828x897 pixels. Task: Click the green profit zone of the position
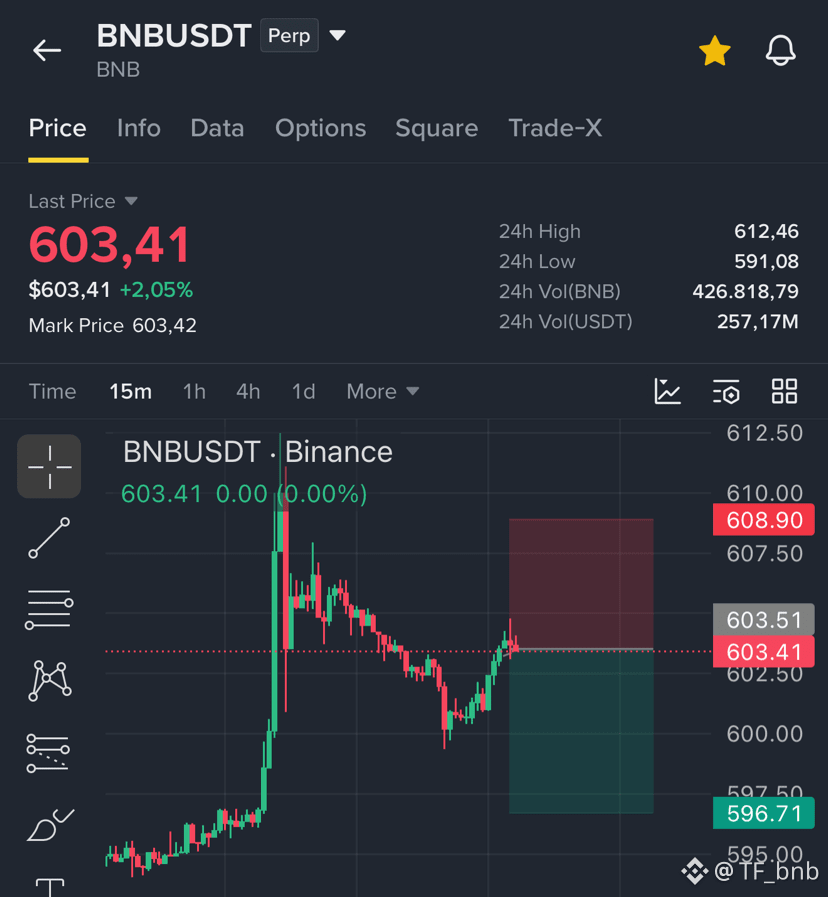tap(581, 732)
